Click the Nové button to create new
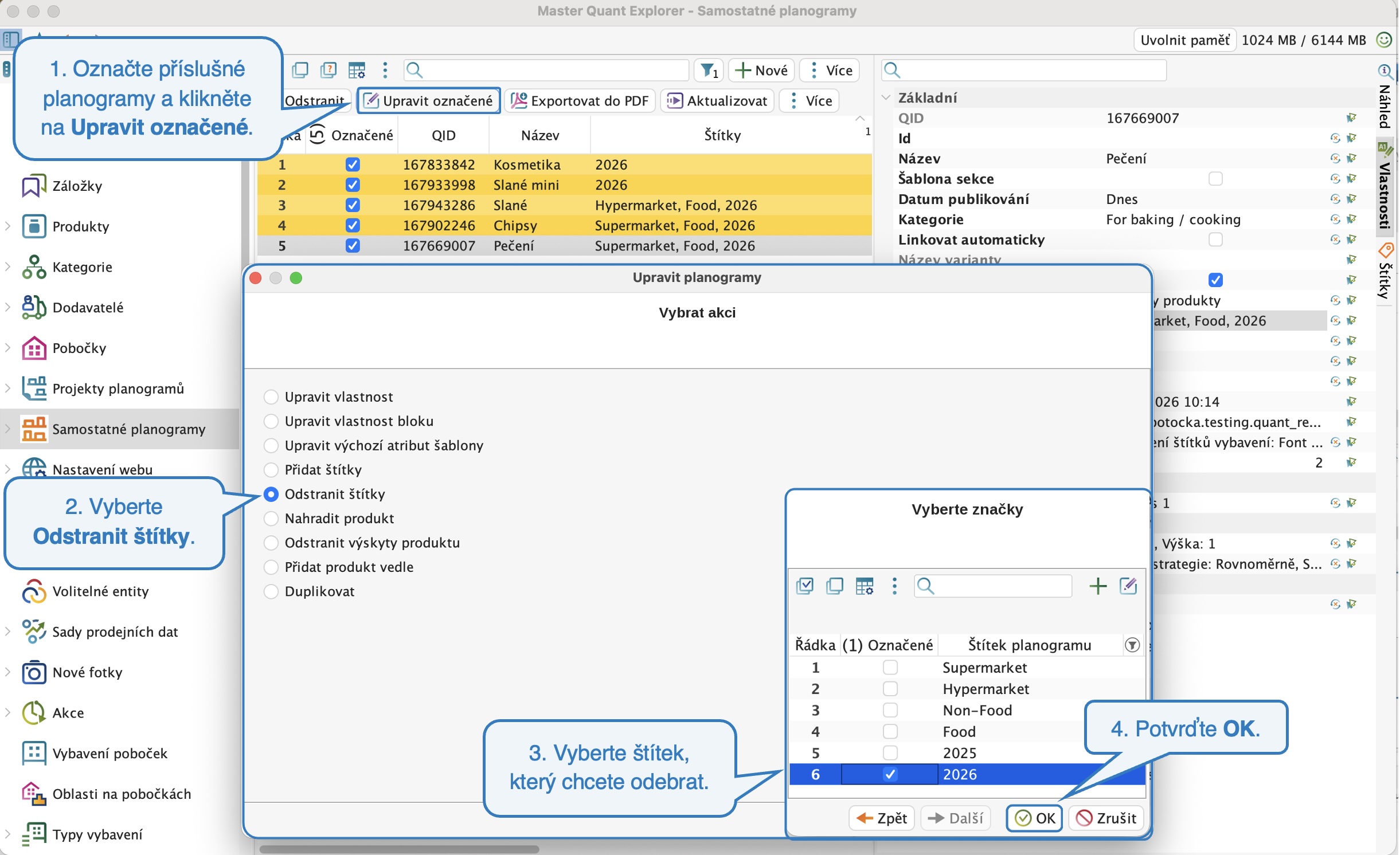Image resolution: width=1400 pixels, height=855 pixels. point(761,70)
